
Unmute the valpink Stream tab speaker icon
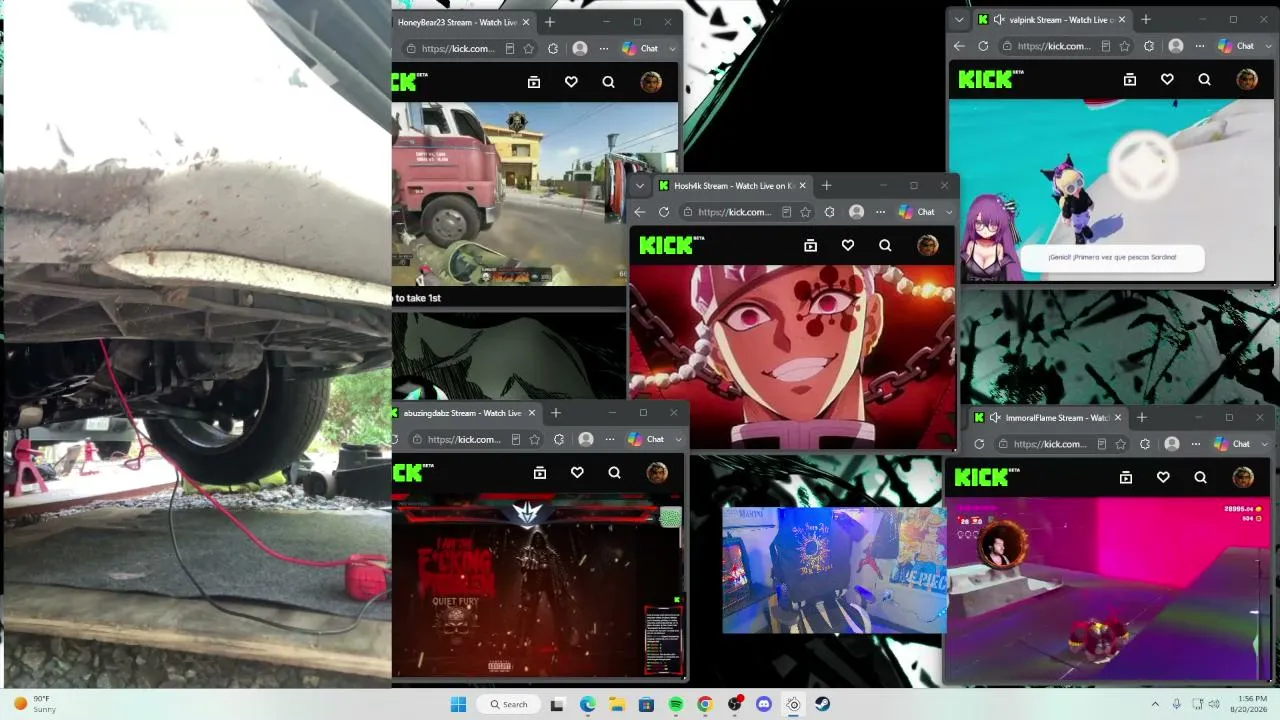tap(999, 19)
